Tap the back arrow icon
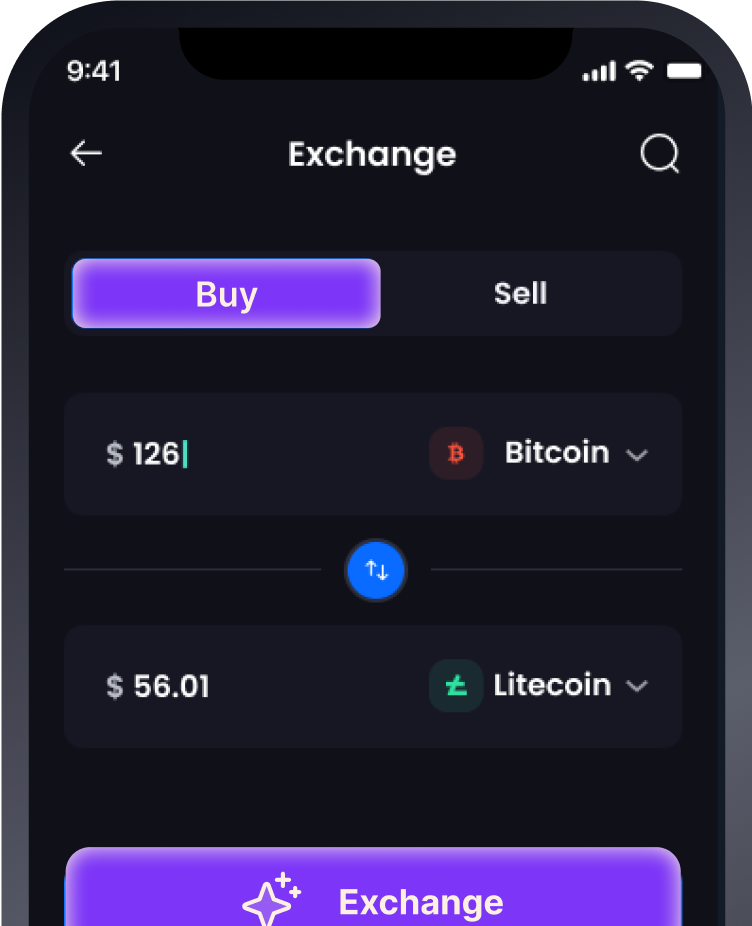The height and width of the screenshot is (926, 752). coord(87,153)
